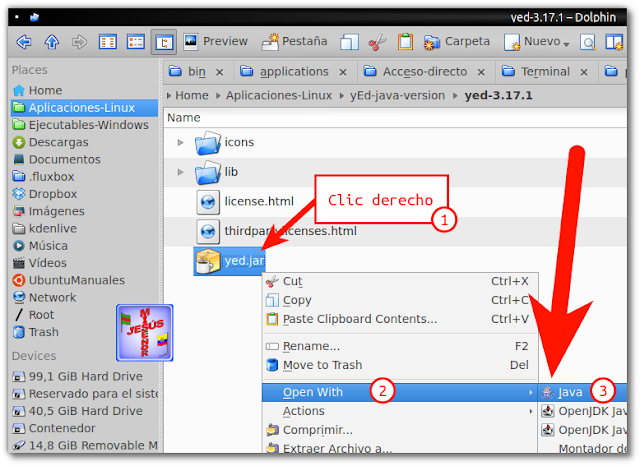Choose Copy from the context menu
640x466 pixels.
click(400, 300)
